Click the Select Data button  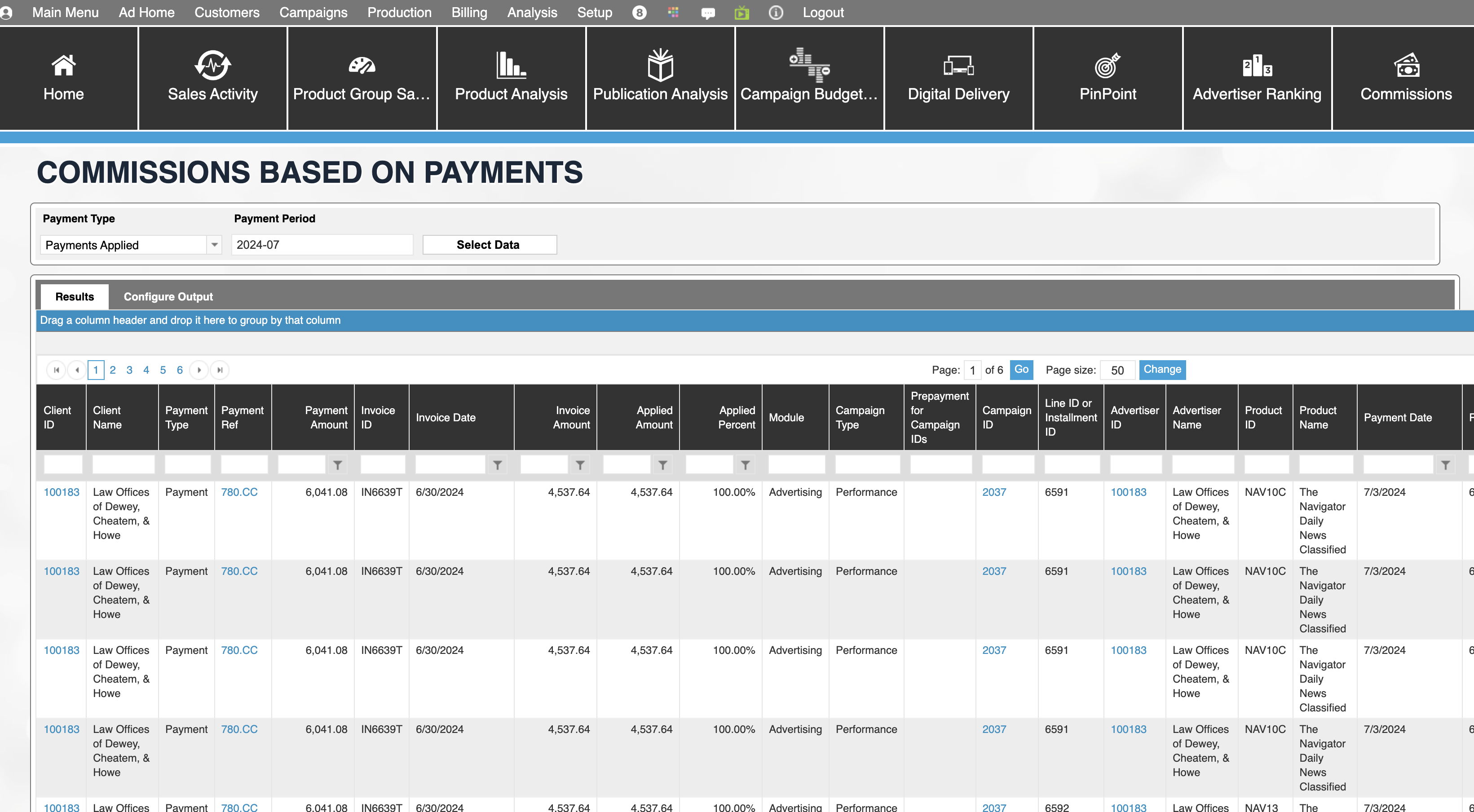pyautogui.click(x=489, y=245)
